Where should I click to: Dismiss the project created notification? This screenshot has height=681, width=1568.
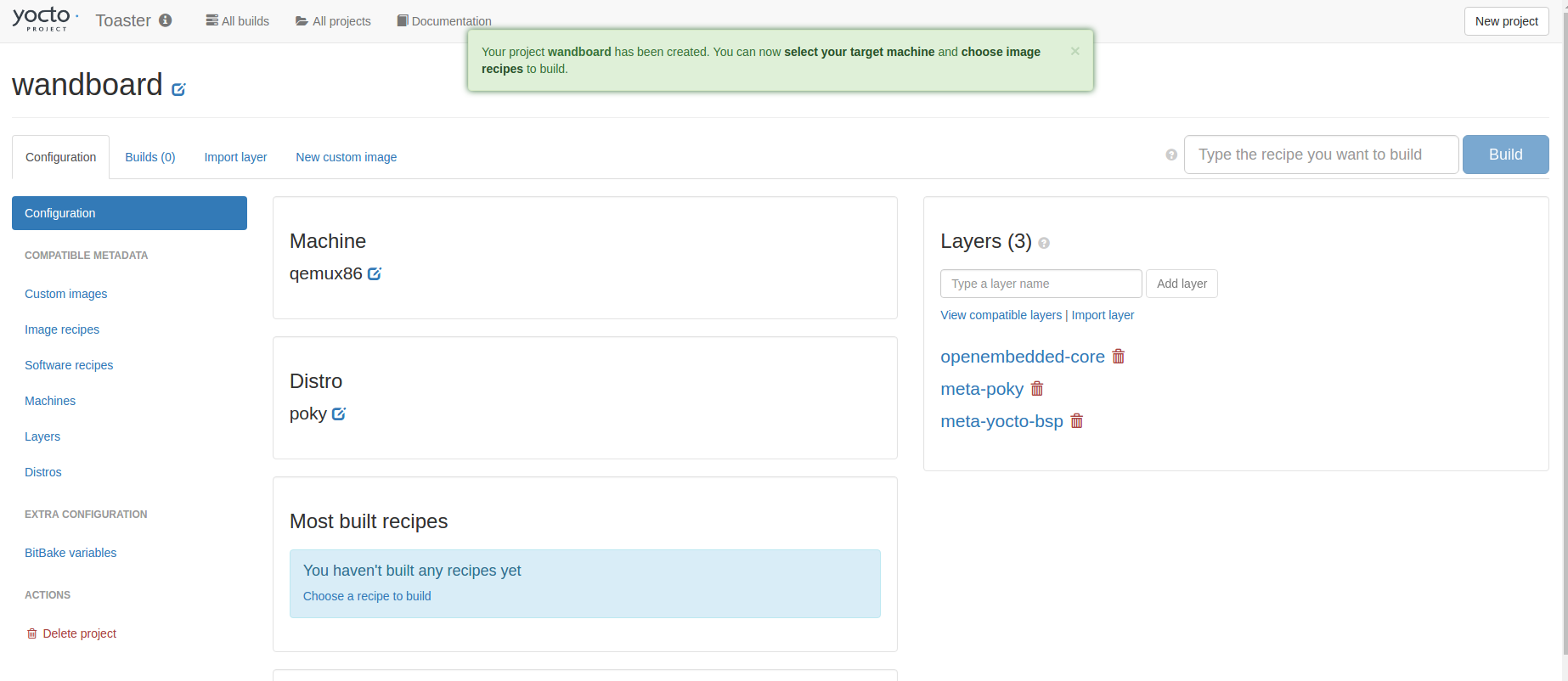point(1074,51)
